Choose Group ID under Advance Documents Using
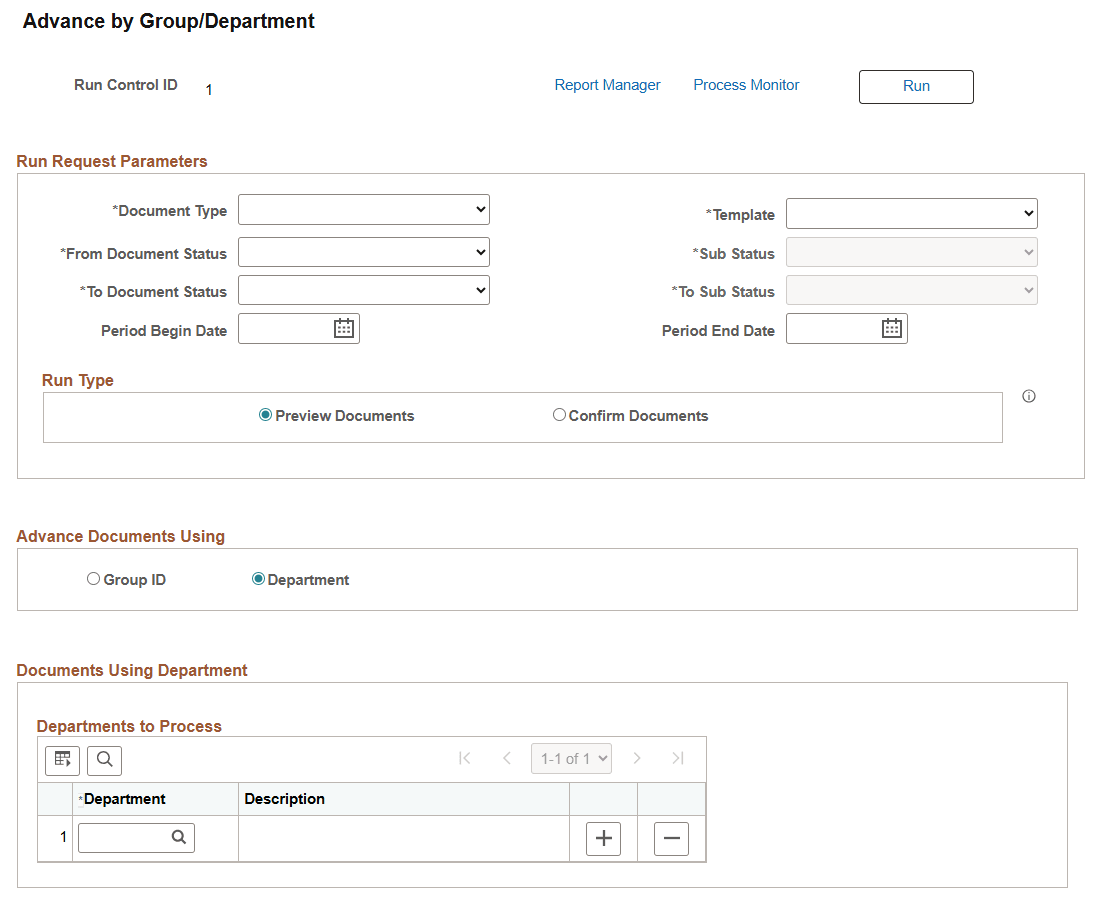1095x904 pixels. point(93,578)
